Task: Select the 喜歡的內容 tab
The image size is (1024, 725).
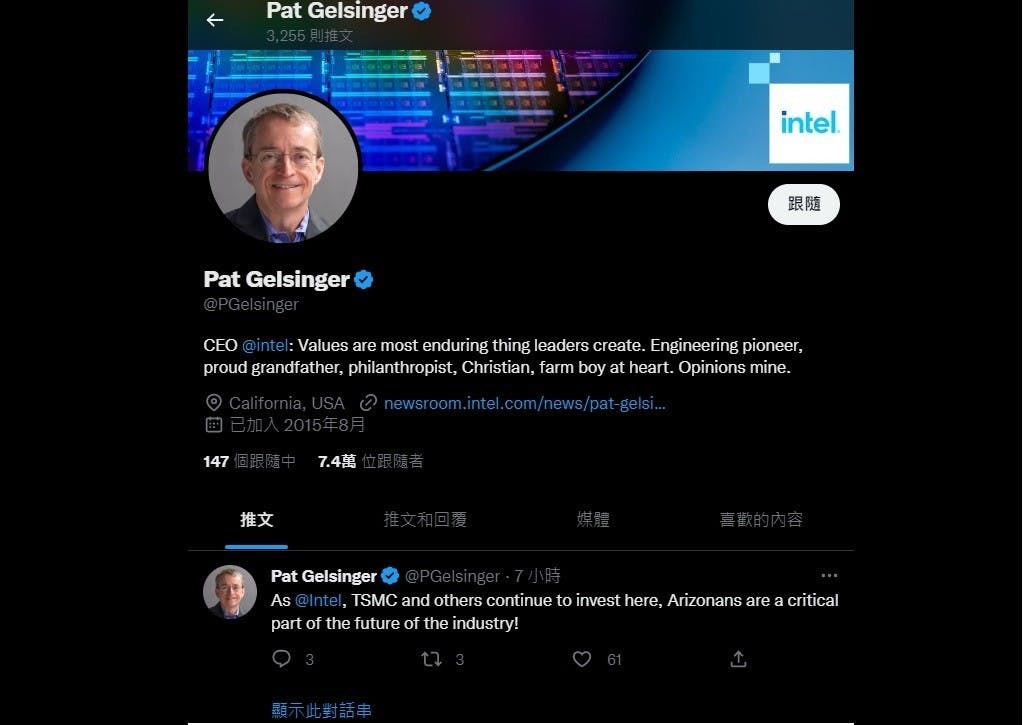Action: pos(761,520)
